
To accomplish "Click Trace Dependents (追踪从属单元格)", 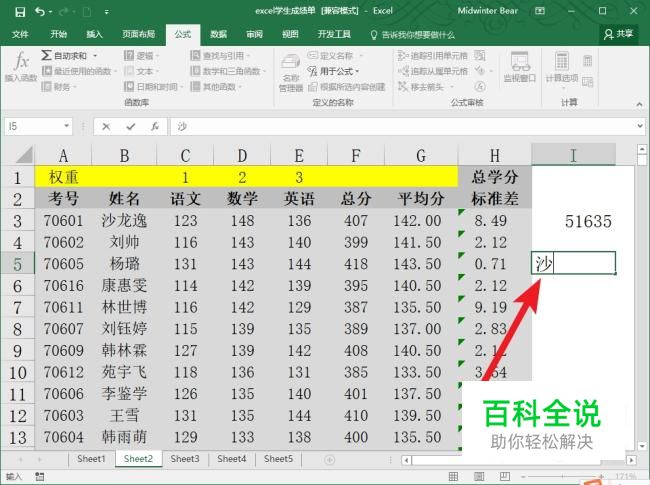I will [x=432, y=71].
